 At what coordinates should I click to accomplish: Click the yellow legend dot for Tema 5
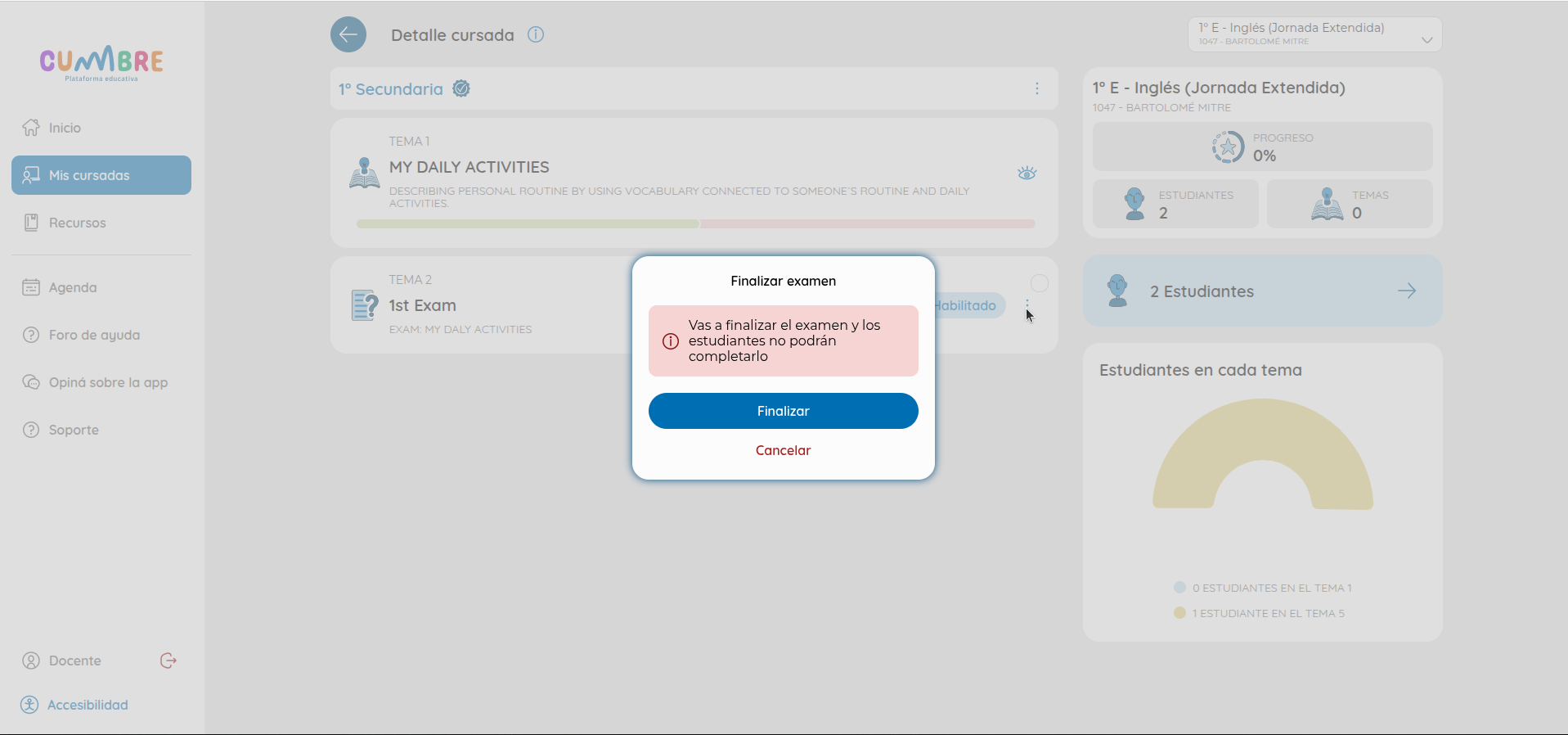[1179, 612]
